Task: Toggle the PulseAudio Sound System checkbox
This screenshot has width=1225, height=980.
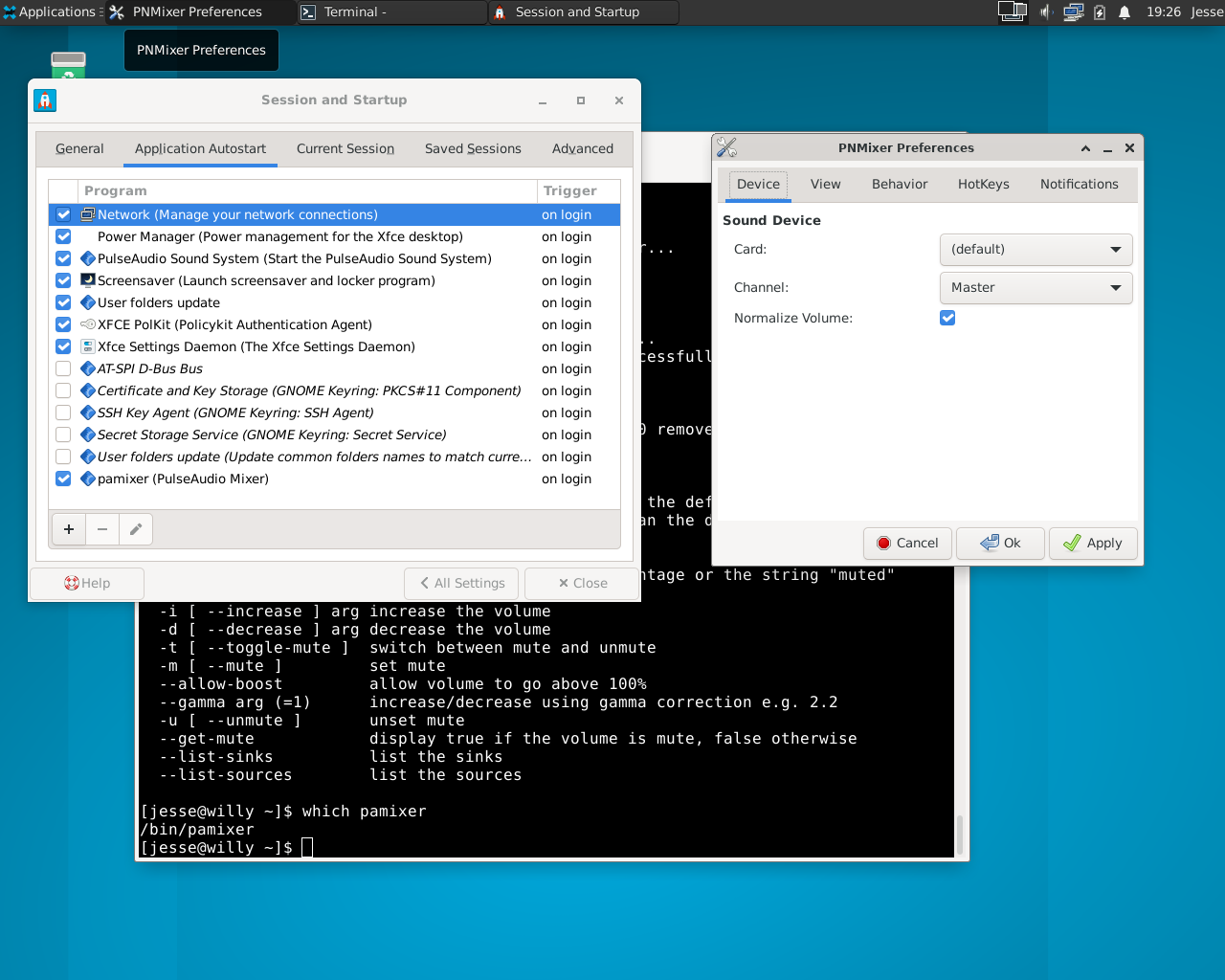Action: point(63,258)
